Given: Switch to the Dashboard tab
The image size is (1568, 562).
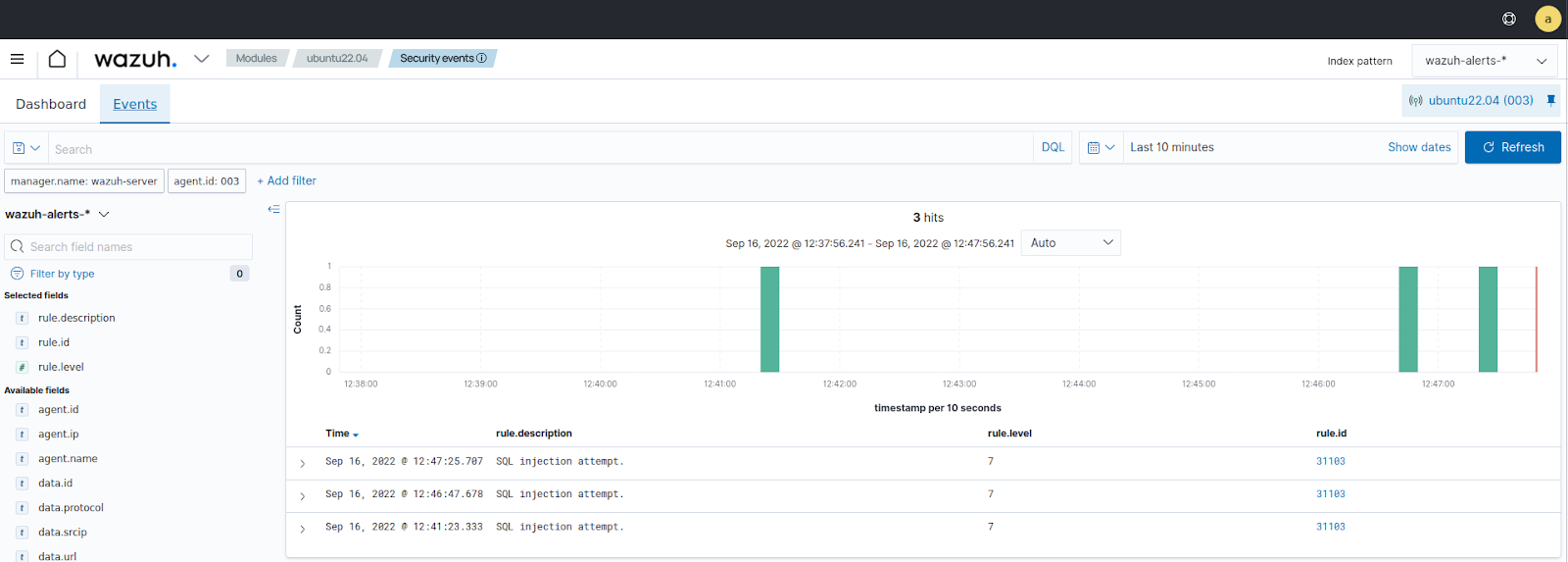Looking at the screenshot, I should pos(51,104).
